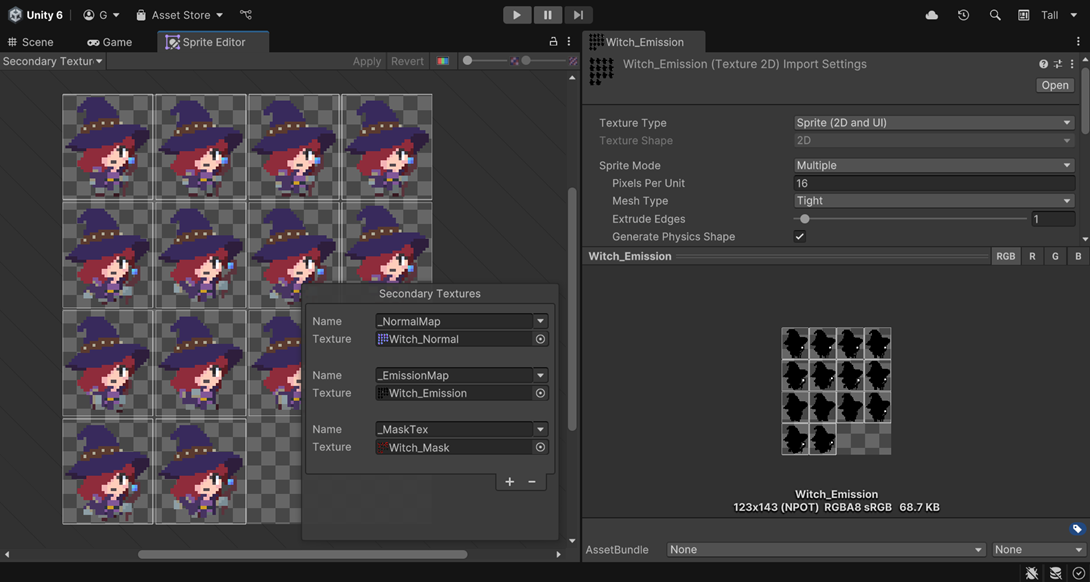Open Sprite Editor tab kebab menu
The image size is (1090, 582).
point(569,42)
